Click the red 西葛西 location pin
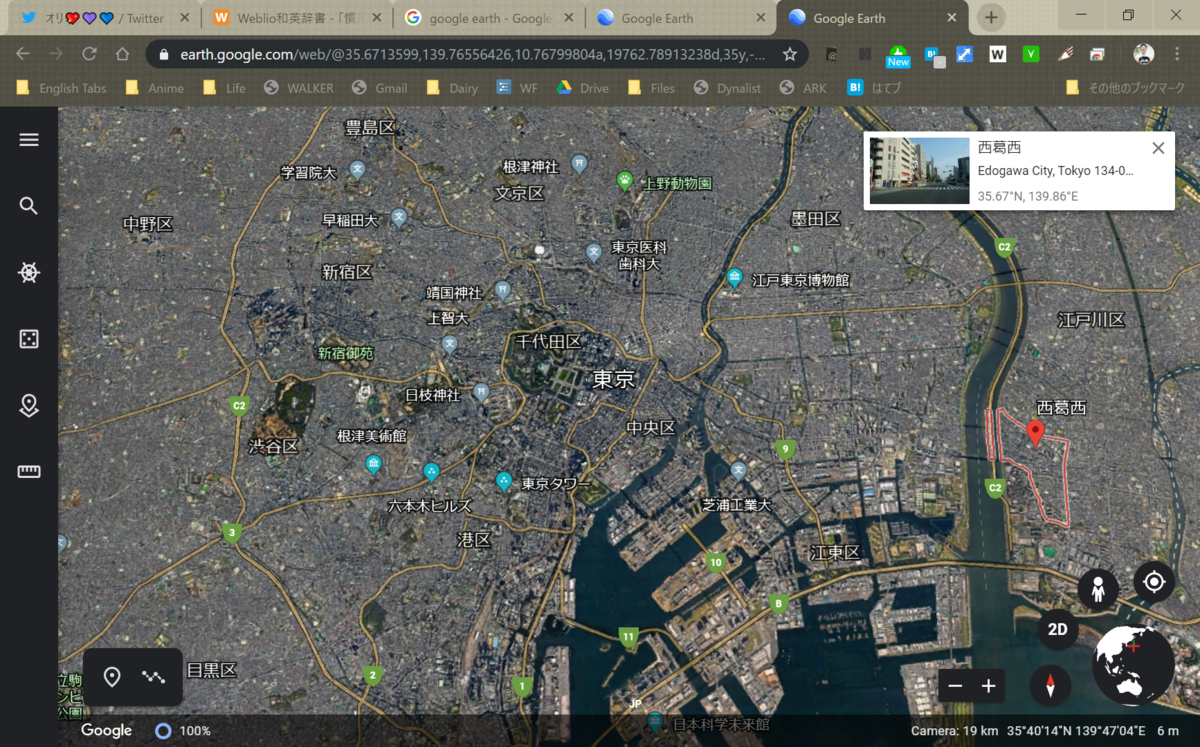The height and width of the screenshot is (747, 1200). (x=1036, y=433)
